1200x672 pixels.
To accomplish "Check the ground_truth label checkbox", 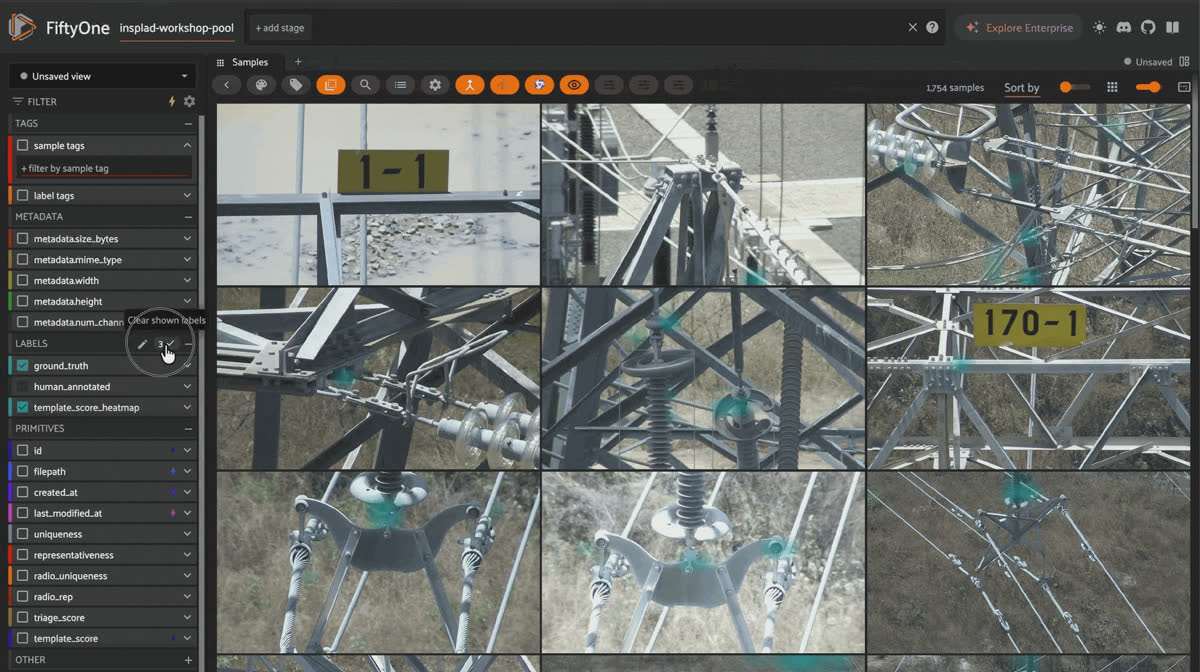I will (23, 366).
